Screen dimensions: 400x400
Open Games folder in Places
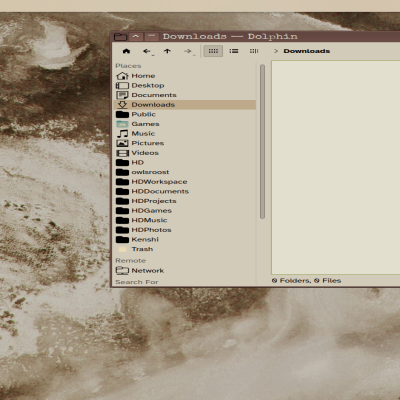(185, 124)
